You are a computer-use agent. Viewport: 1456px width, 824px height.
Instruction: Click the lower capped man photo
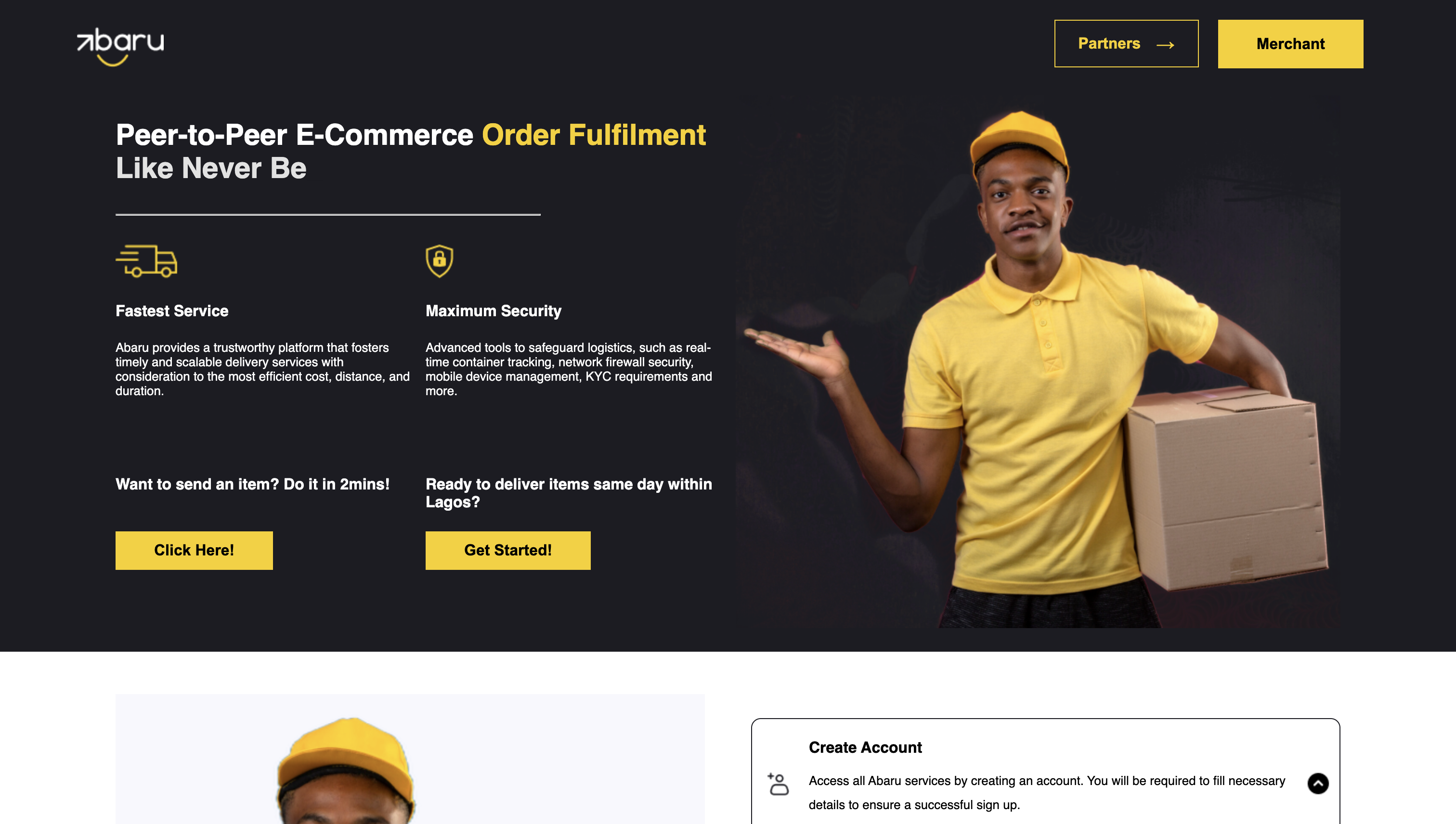coord(410,759)
